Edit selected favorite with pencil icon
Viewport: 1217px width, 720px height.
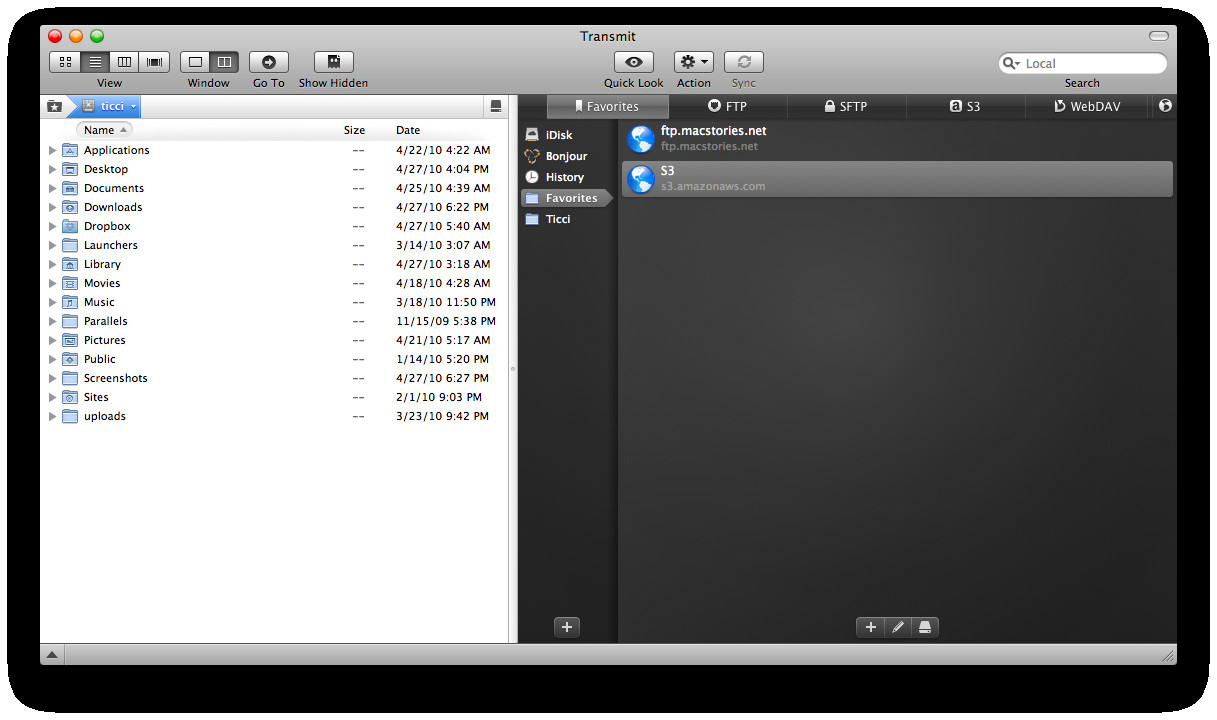coord(898,627)
